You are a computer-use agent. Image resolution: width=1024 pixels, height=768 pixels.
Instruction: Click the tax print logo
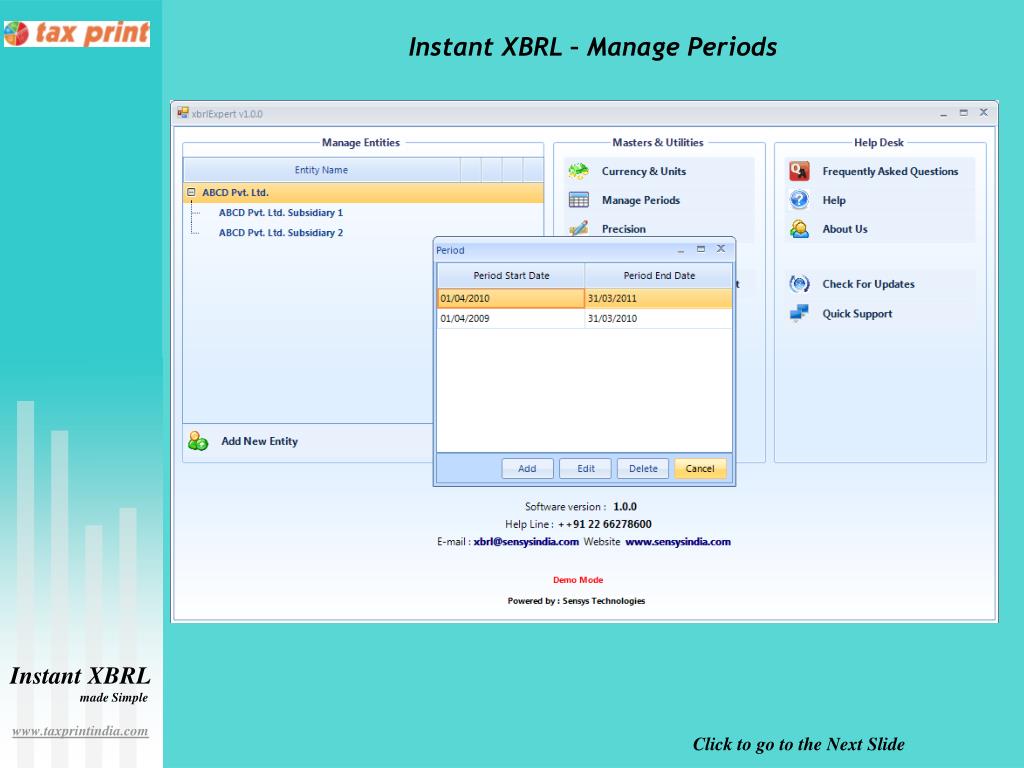(x=77, y=33)
